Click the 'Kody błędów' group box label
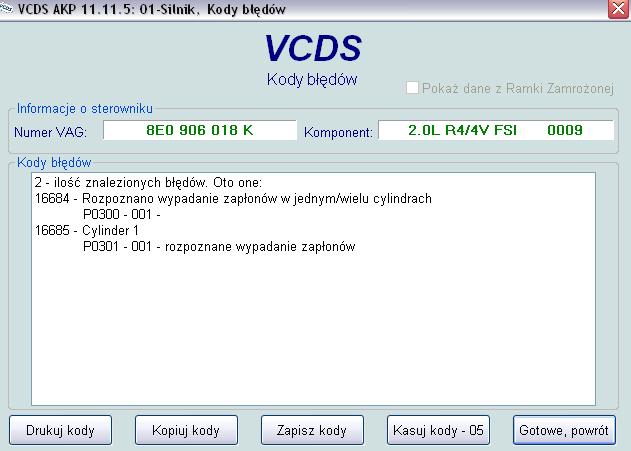 (54, 163)
